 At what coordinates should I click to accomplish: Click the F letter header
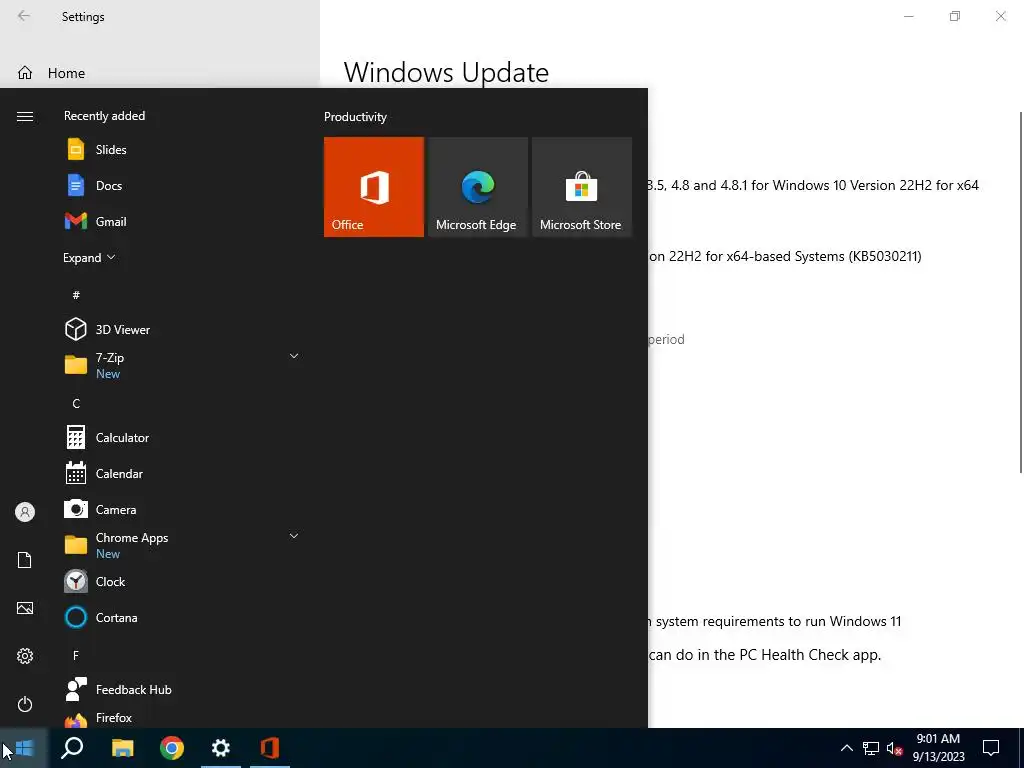coord(76,655)
